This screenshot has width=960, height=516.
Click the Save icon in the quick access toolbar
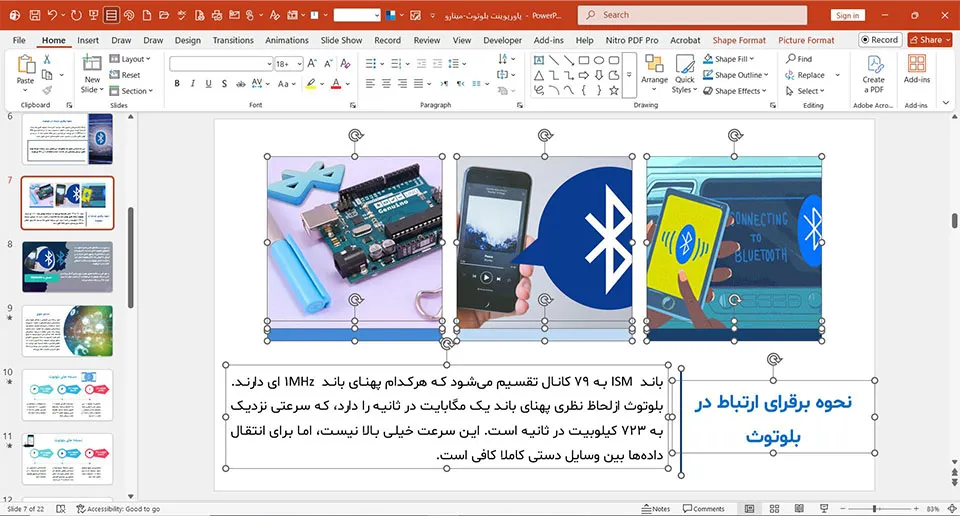35,15
